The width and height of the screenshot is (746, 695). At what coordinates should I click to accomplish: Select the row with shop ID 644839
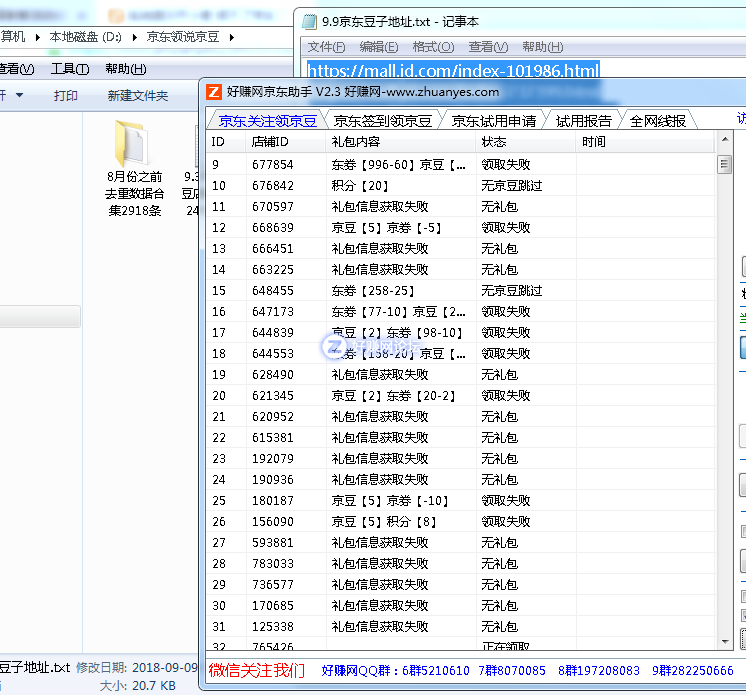pos(461,333)
